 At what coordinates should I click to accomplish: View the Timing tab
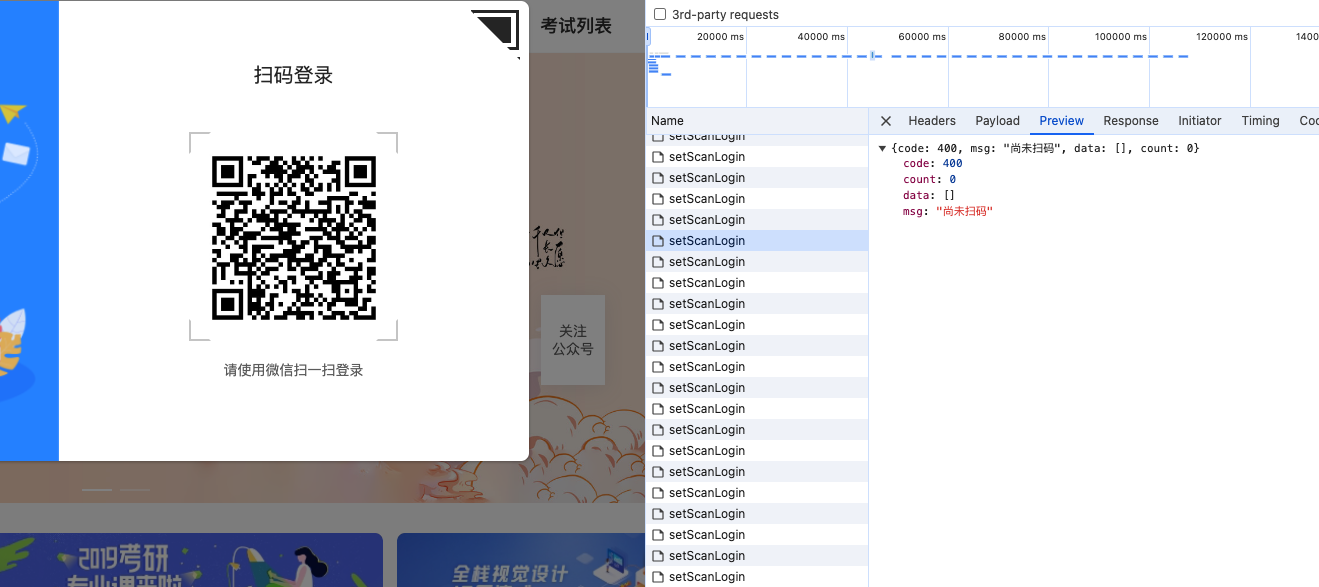point(1260,121)
